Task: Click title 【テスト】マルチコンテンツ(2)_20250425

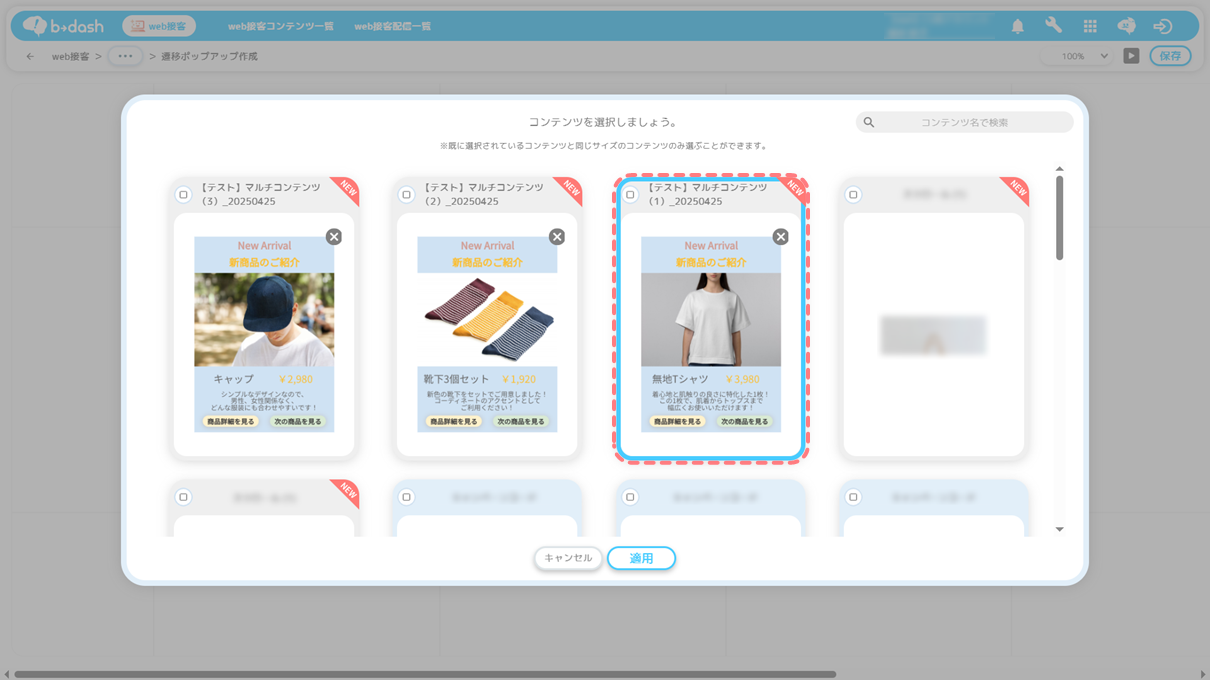Action: point(483,194)
